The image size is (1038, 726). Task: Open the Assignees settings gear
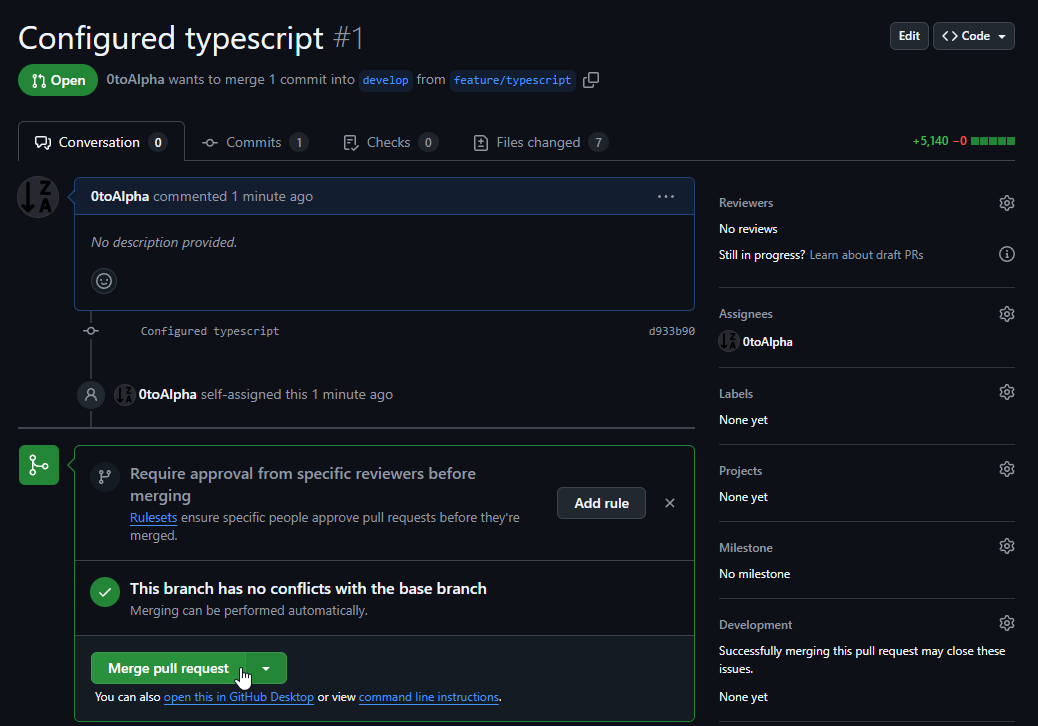coord(1007,313)
